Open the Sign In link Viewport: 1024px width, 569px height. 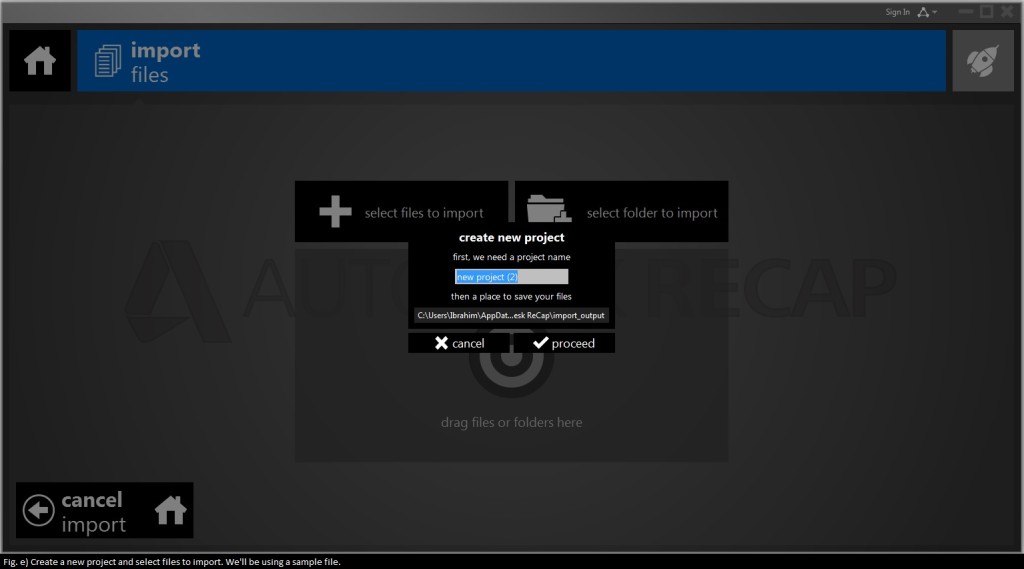tap(897, 12)
